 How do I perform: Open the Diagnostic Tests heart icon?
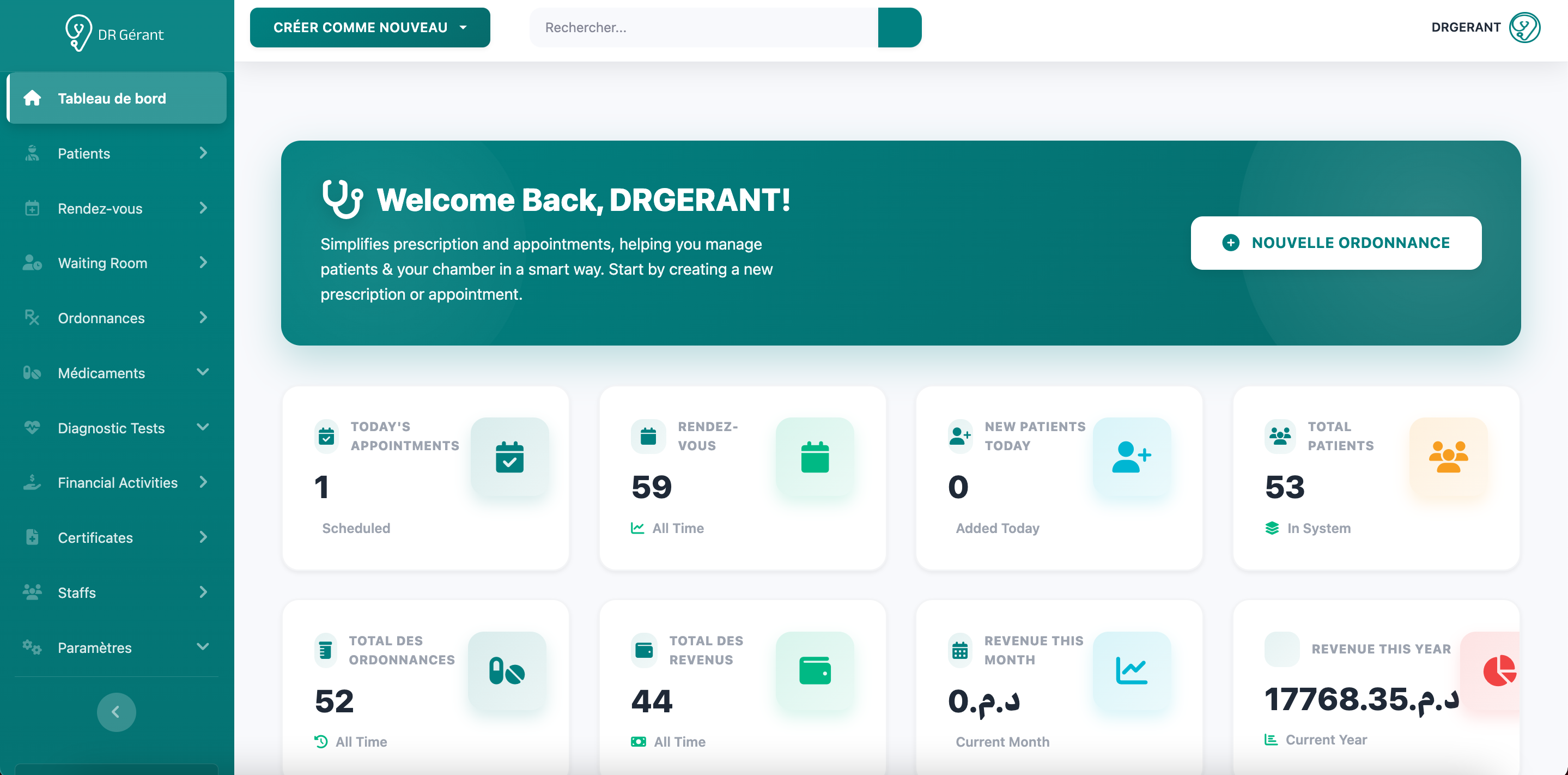(x=31, y=427)
